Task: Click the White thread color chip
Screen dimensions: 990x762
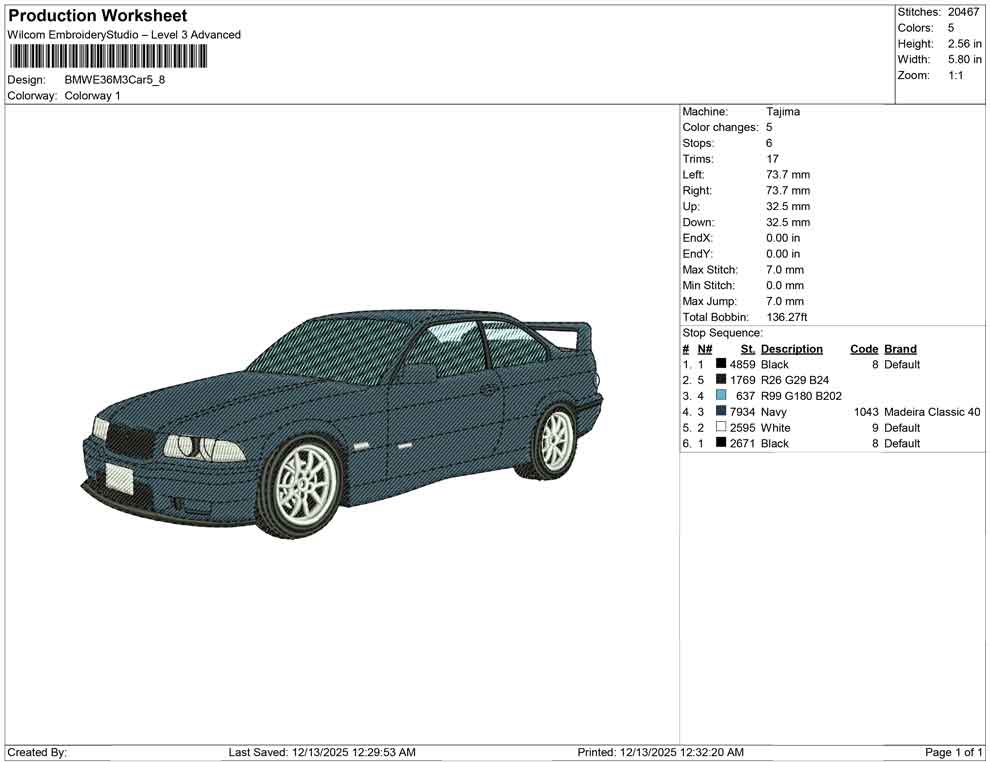Action: [721, 427]
